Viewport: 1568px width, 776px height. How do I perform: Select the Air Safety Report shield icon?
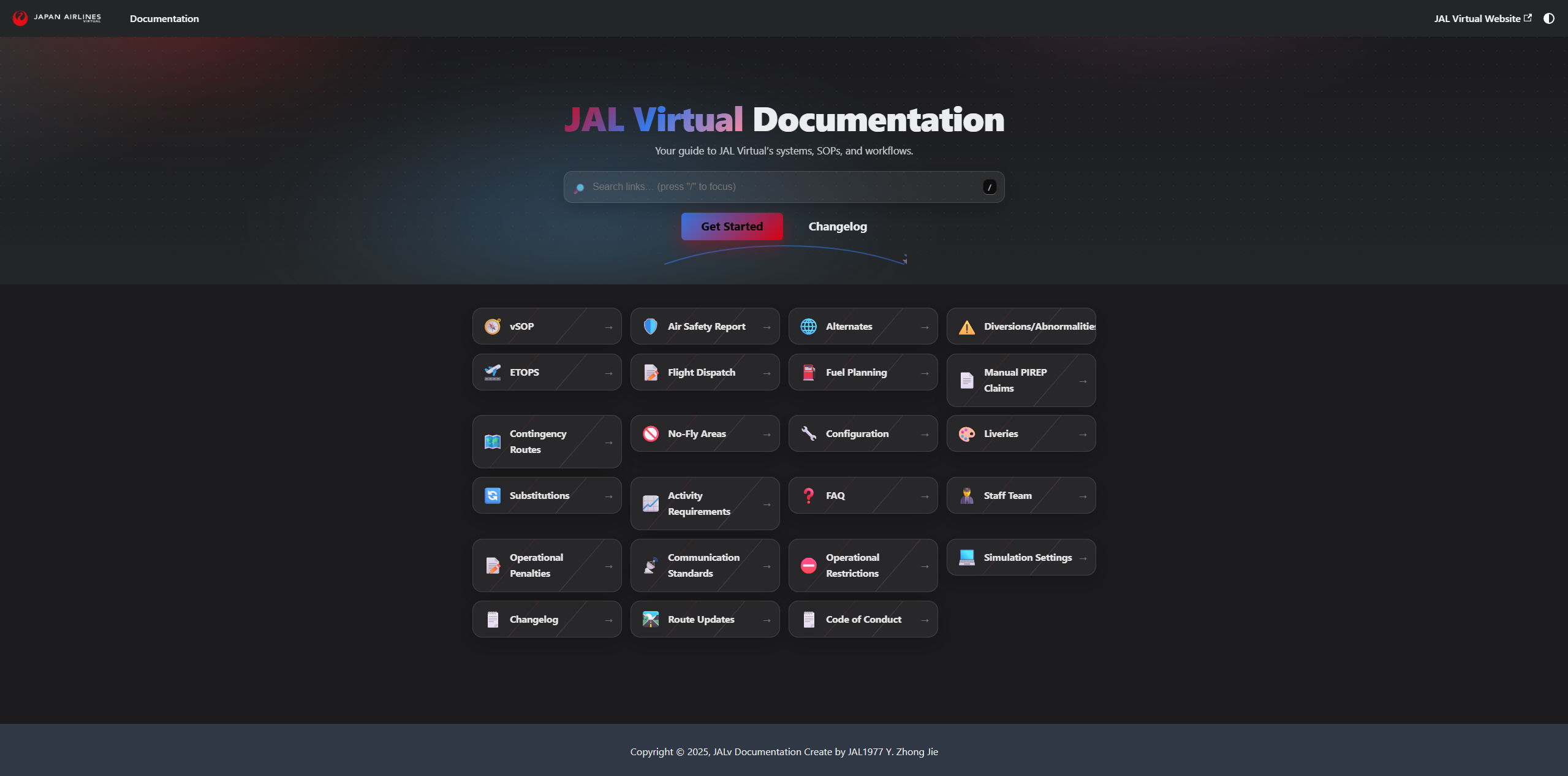(x=650, y=326)
